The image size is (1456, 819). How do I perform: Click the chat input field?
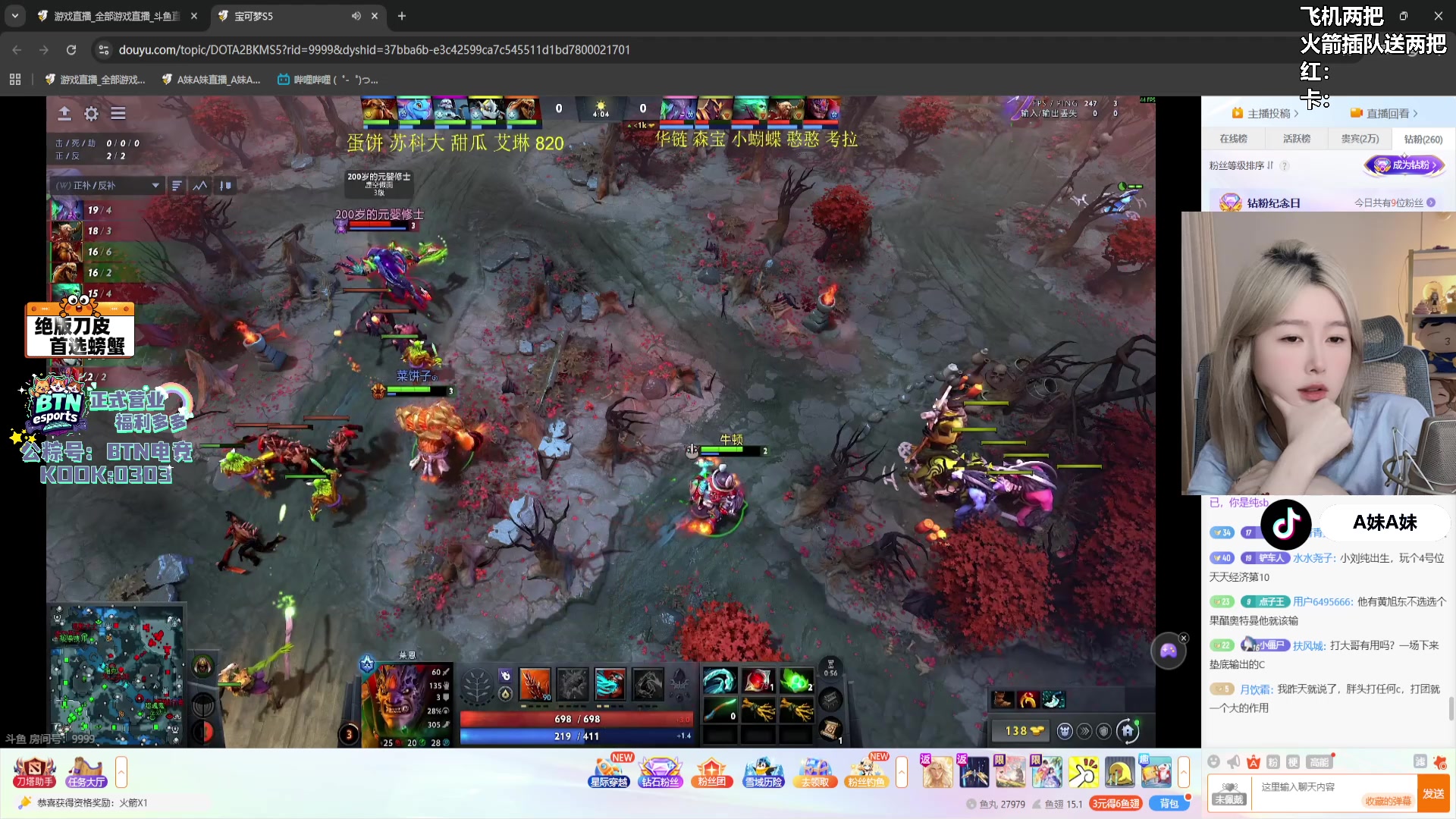[1333, 794]
